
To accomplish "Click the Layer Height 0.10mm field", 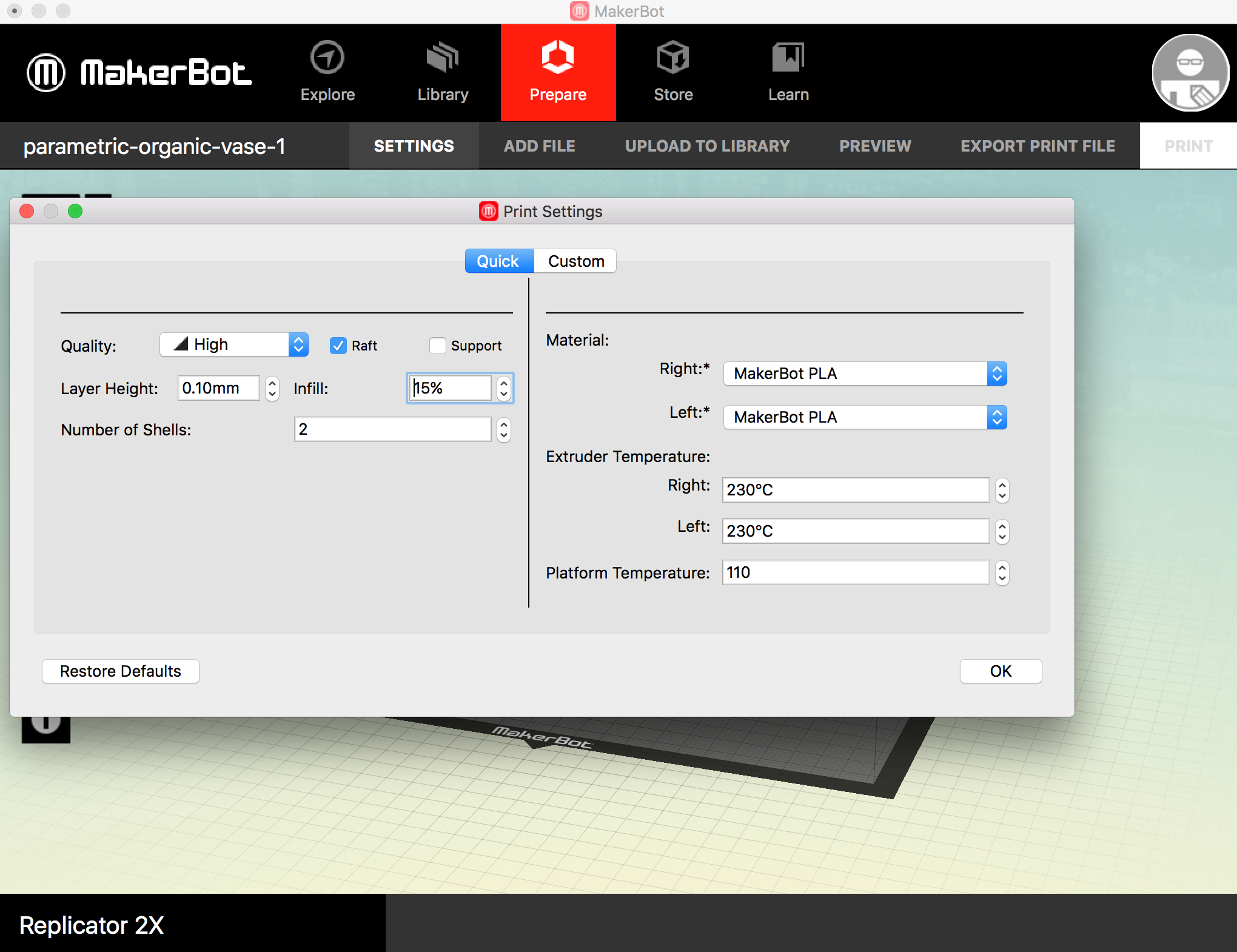I will point(218,388).
